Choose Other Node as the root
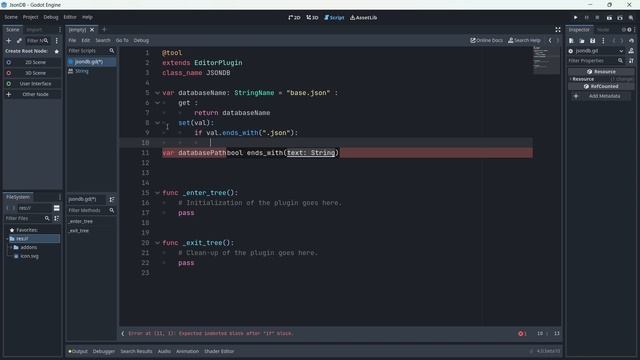Image resolution: width=640 pixels, height=360 pixels. click(x=32, y=94)
